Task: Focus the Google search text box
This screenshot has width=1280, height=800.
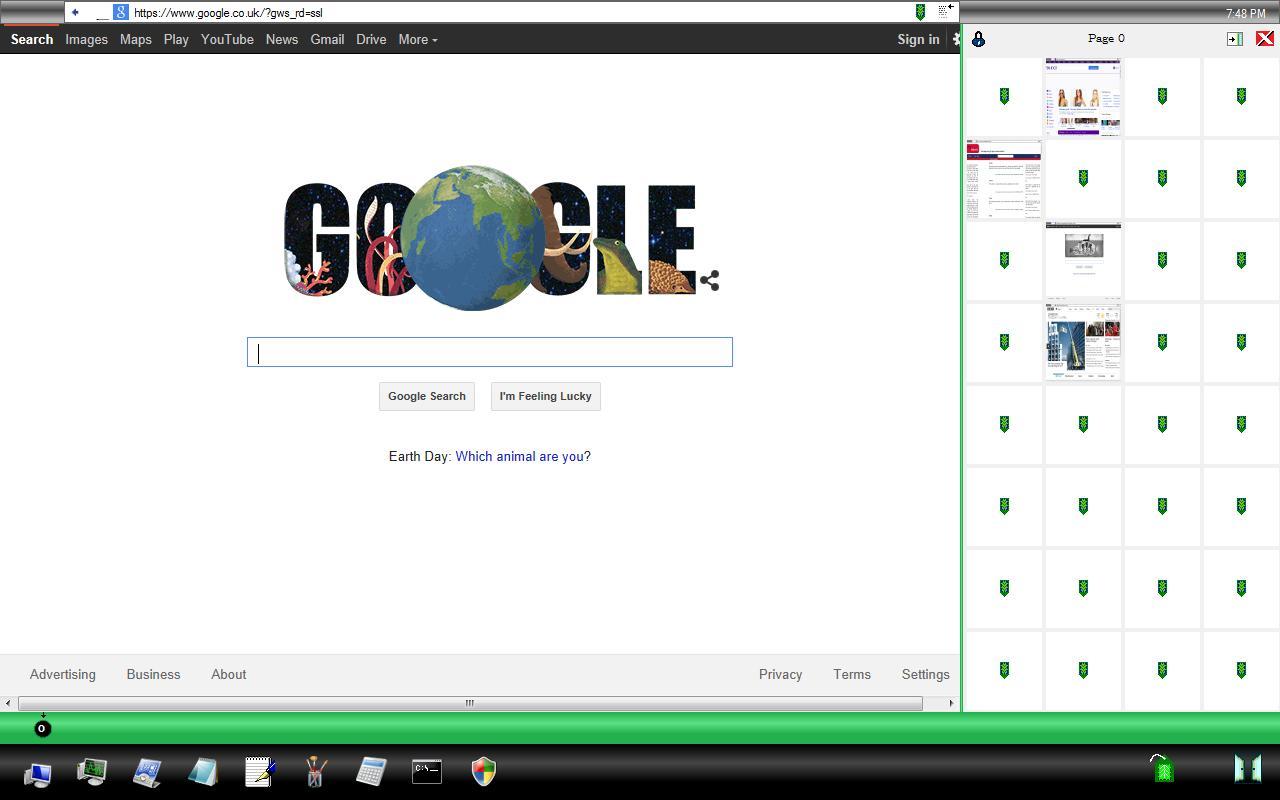Action: (490, 352)
